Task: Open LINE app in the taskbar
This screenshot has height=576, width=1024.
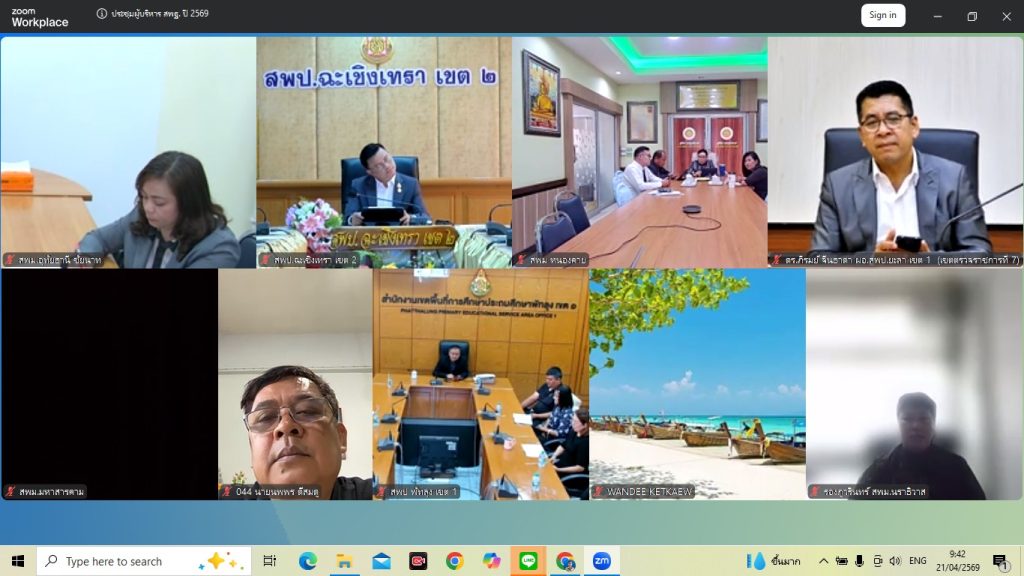Action: point(528,561)
